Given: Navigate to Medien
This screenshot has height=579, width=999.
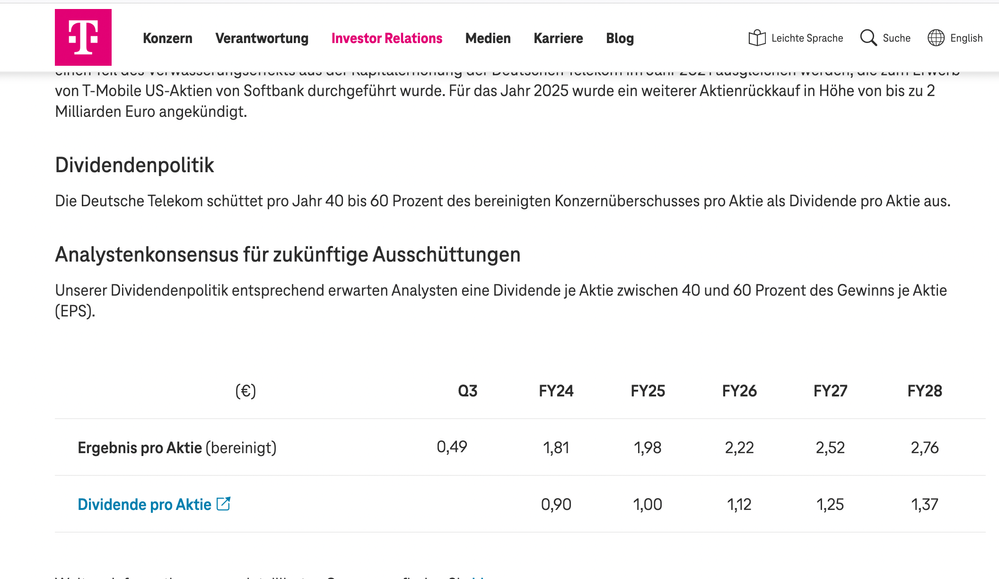Looking at the screenshot, I should pos(488,38).
